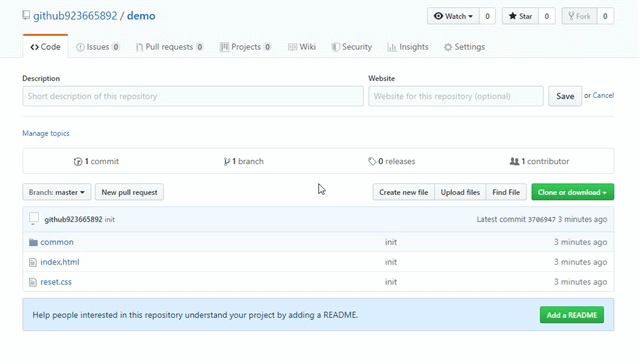View the 1 branch link
The height and width of the screenshot is (364, 640).
click(244, 161)
